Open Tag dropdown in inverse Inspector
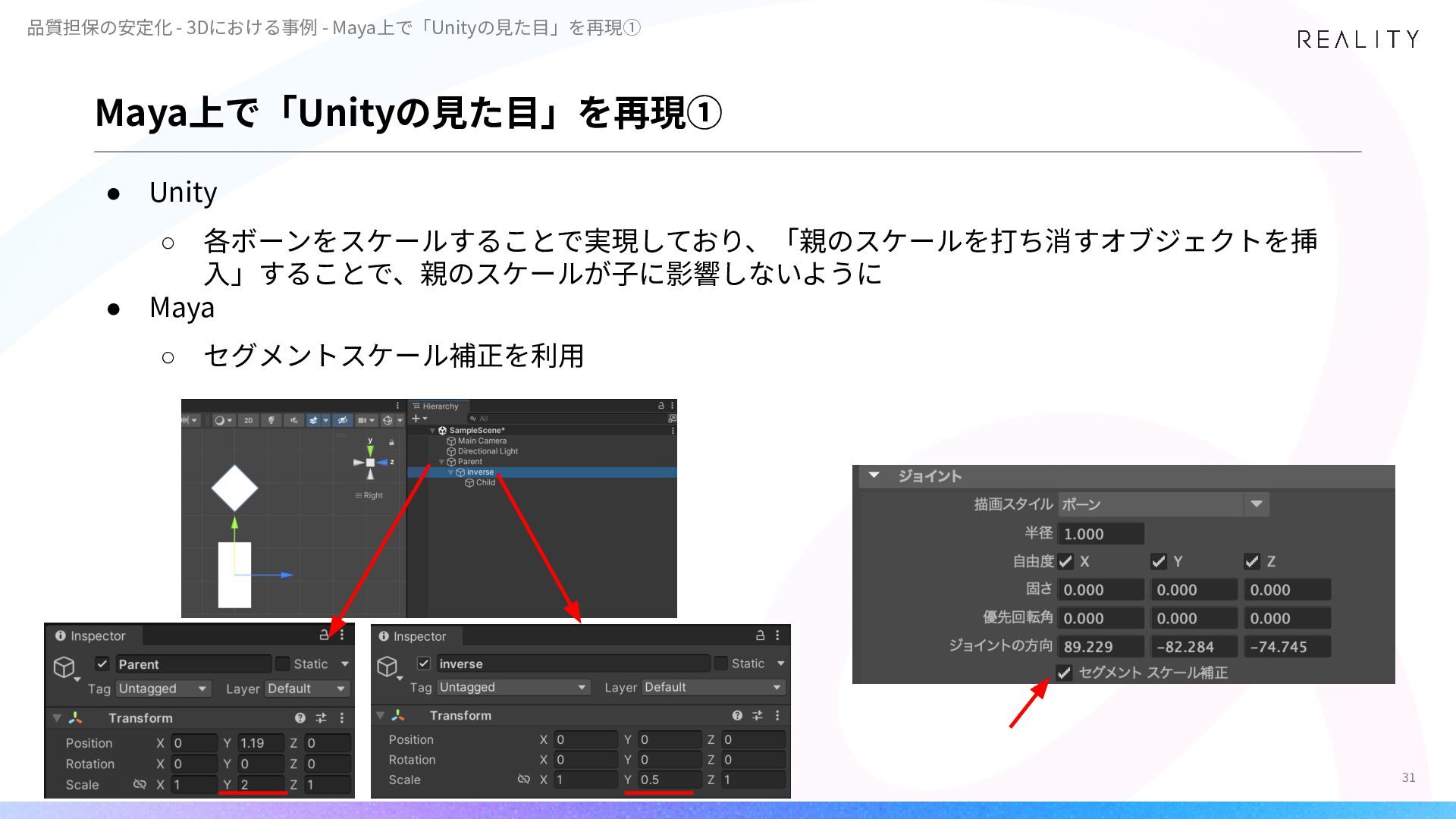The width and height of the screenshot is (1456, 819). tap(513, 687)
